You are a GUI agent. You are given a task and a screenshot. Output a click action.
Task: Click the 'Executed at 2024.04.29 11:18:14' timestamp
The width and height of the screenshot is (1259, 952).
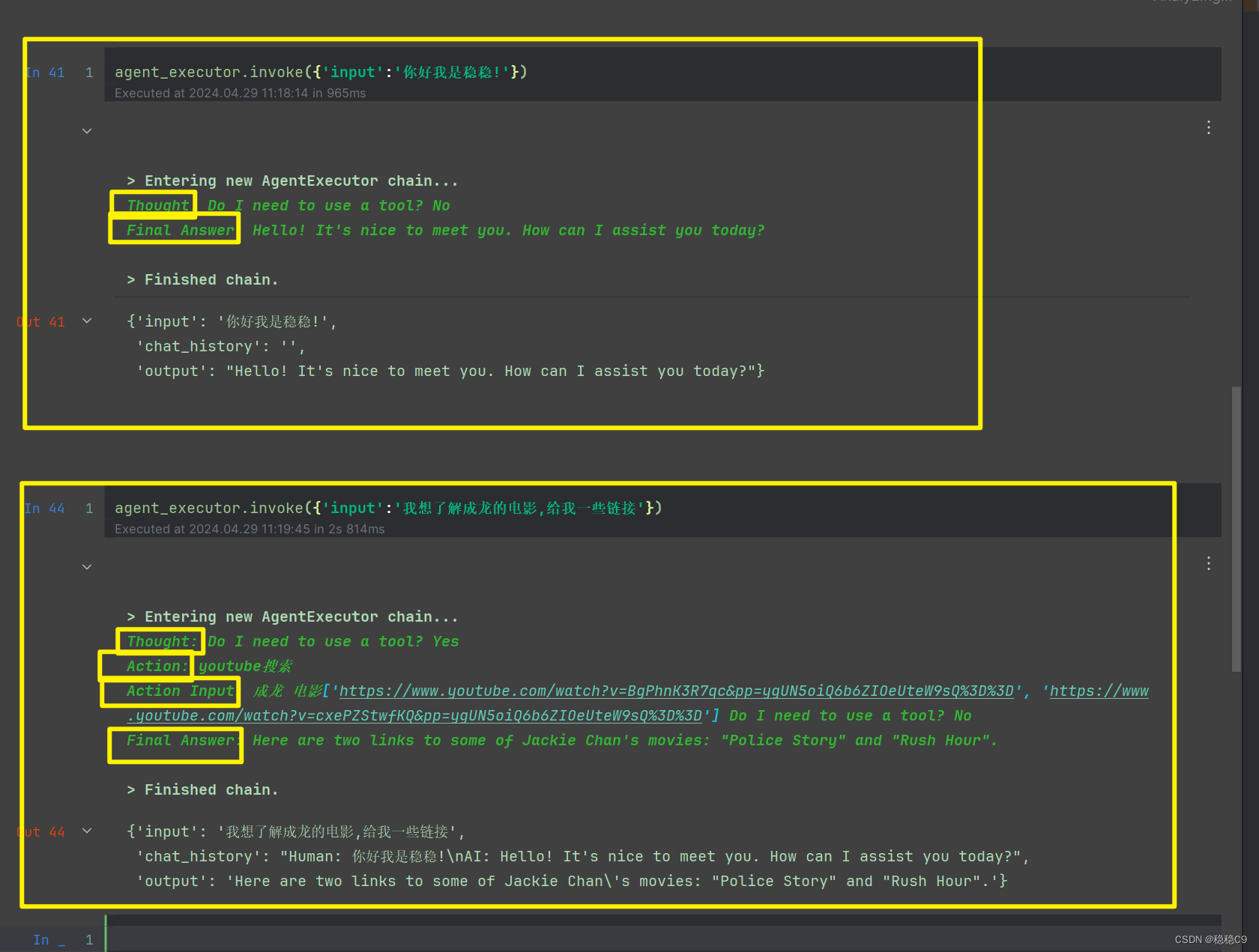pyautogui.click(x=240, y=93)
